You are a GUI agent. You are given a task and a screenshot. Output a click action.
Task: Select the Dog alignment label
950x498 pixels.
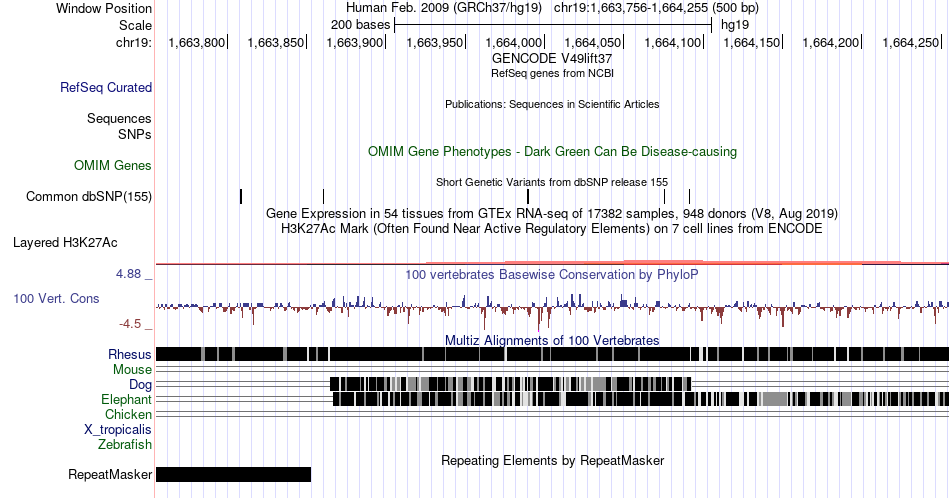[141, 384]
